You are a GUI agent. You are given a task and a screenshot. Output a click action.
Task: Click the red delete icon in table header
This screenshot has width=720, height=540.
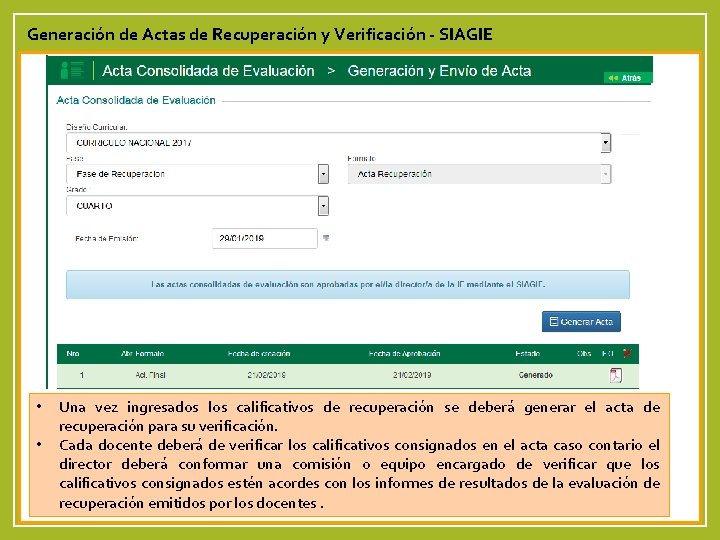coord(627,353)
